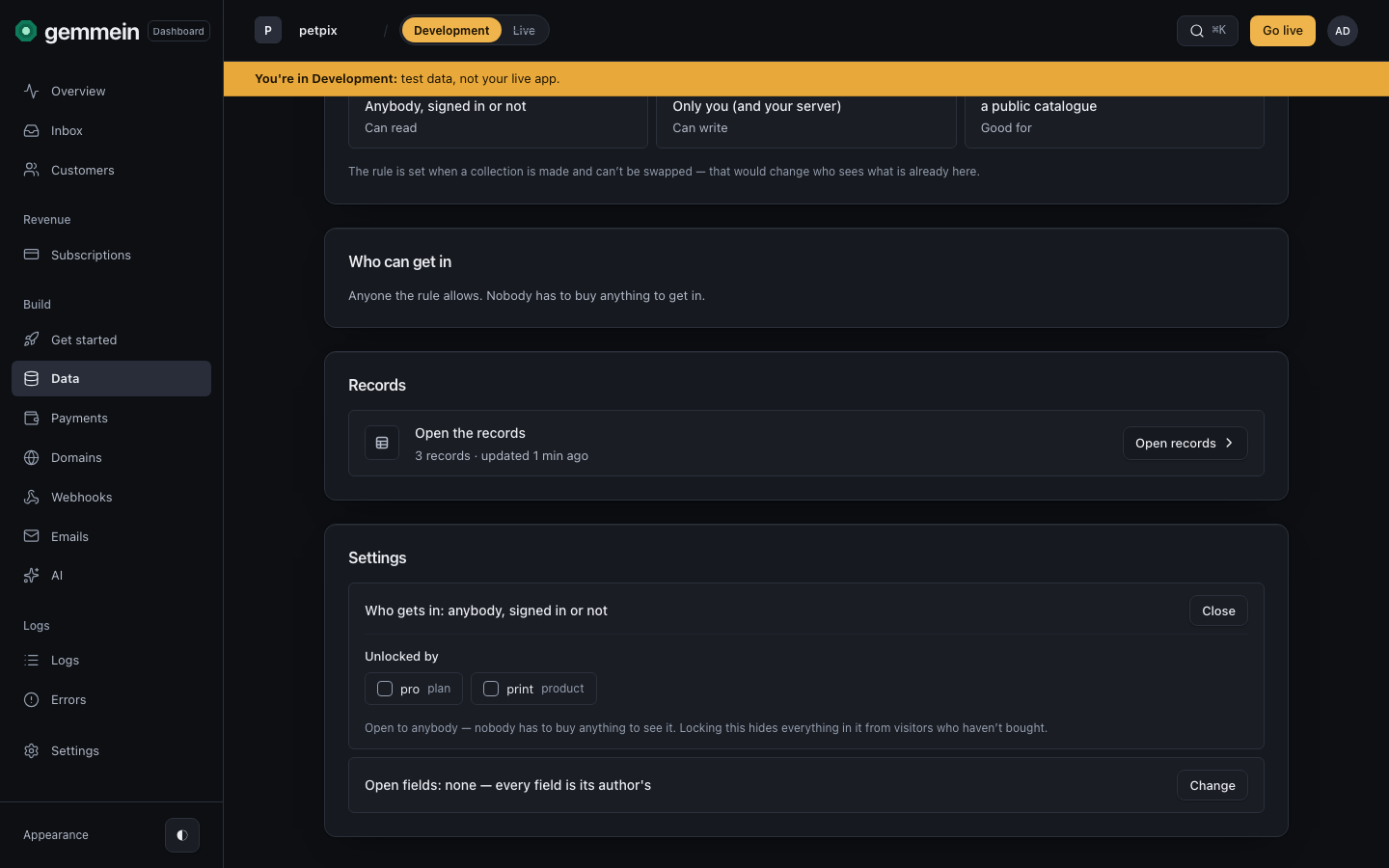Open the search ⌘K box

tap(1208, 31)
